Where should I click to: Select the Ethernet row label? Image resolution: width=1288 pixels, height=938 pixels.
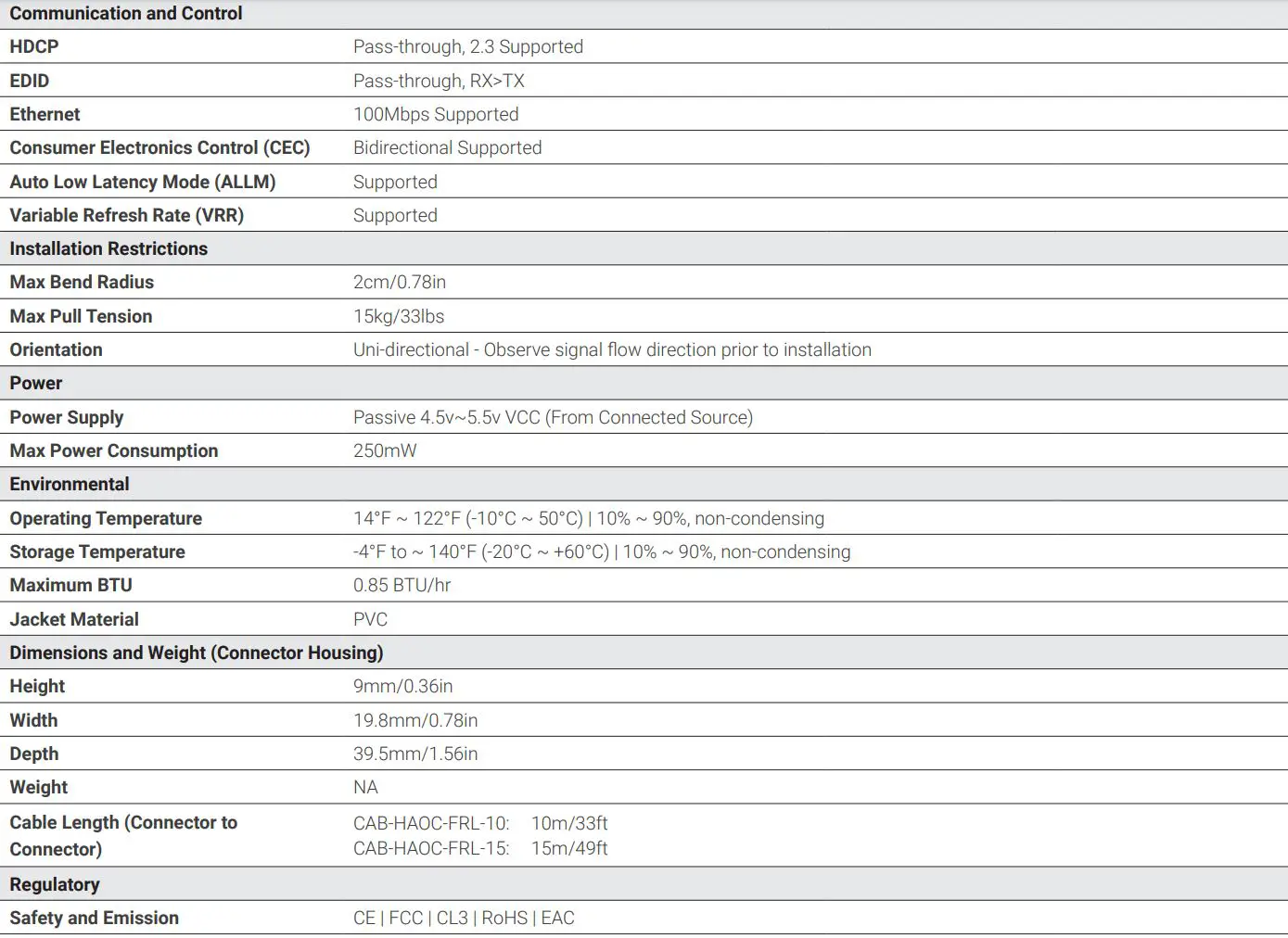45,114
